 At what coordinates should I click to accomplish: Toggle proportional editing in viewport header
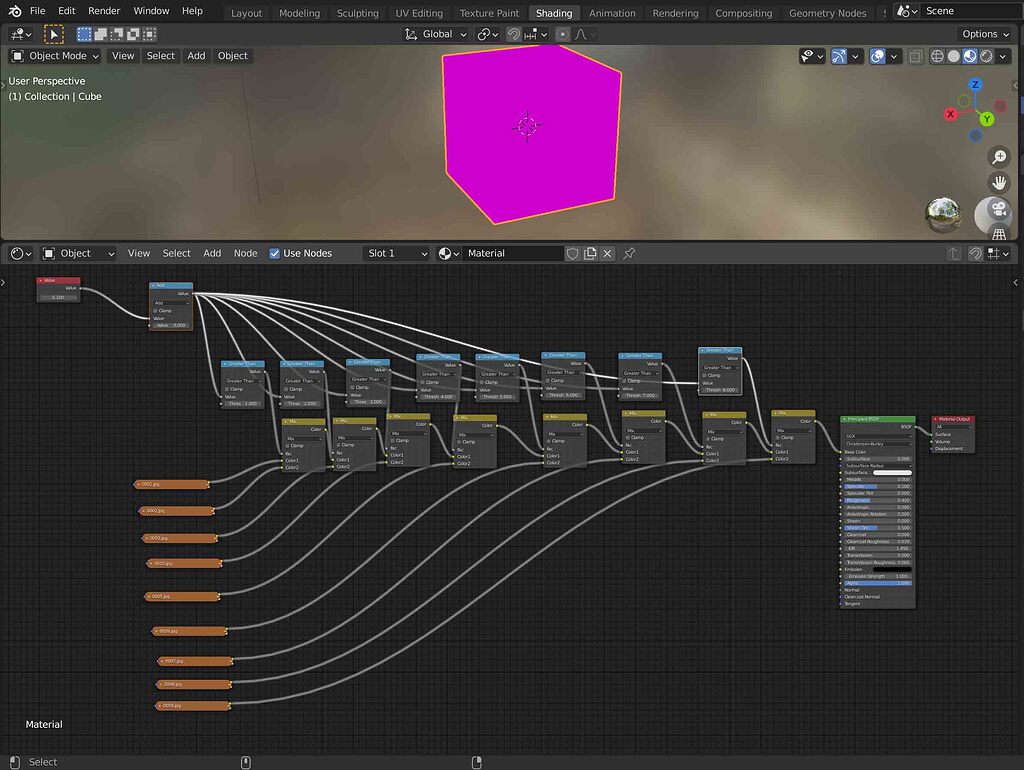(562, 34)
